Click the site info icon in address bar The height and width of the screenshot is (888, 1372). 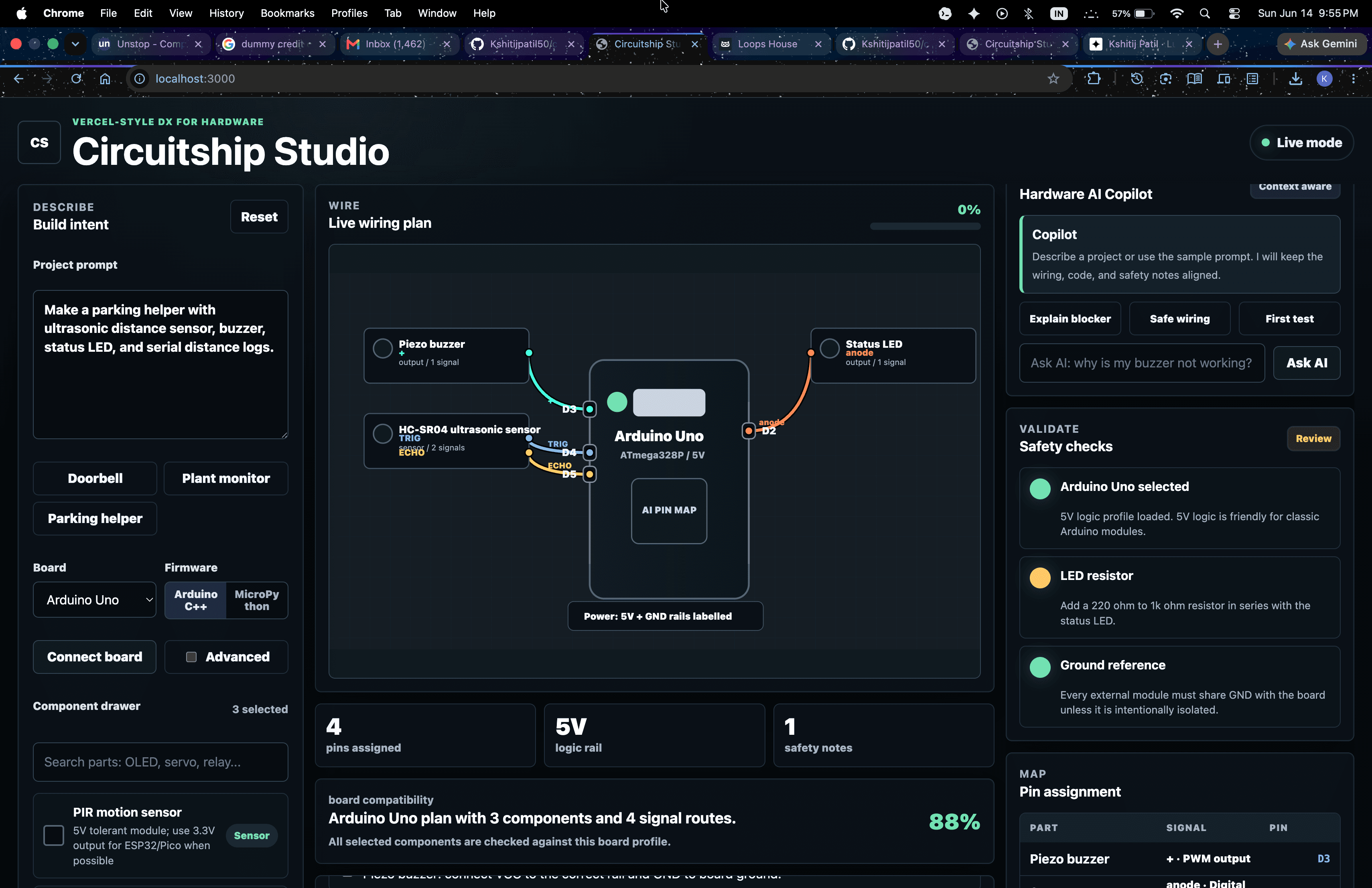pos(140,78)
